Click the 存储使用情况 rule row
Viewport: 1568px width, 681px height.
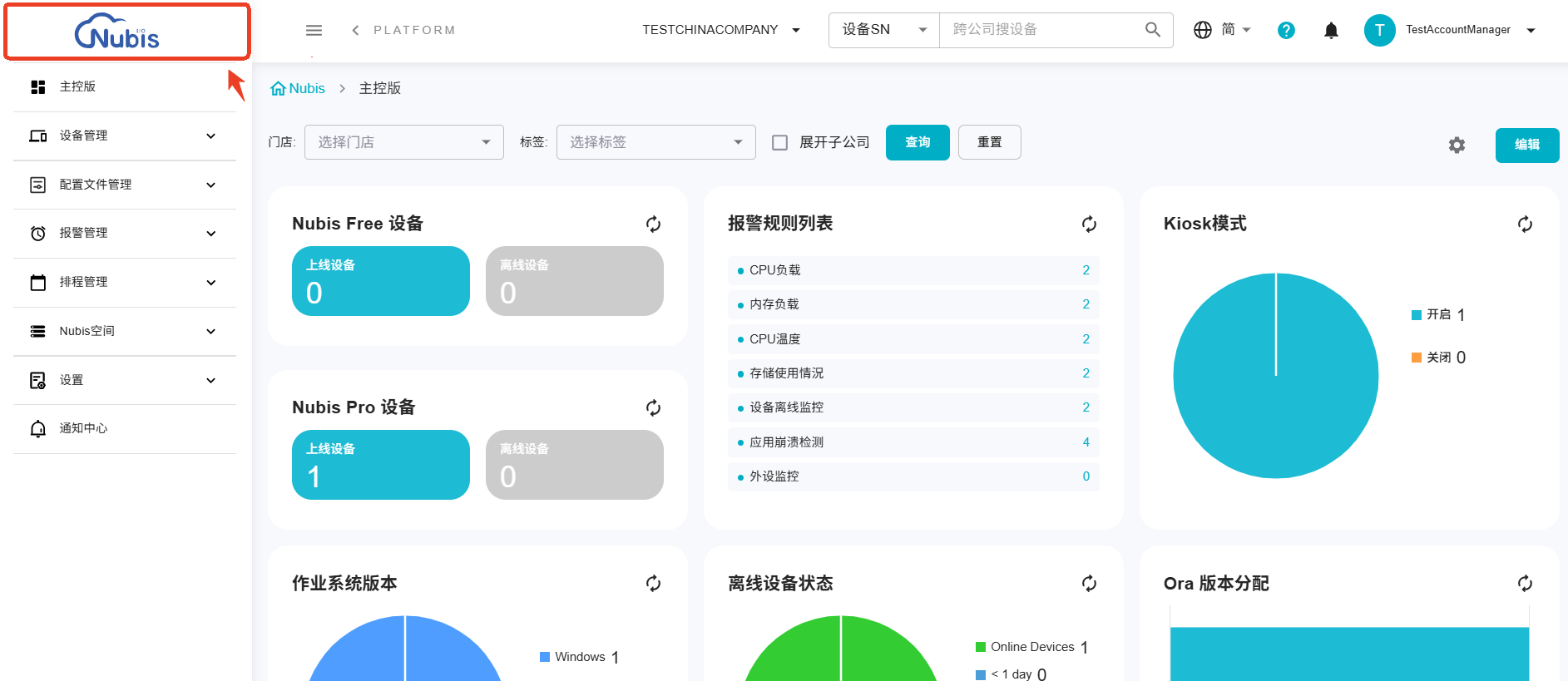click(x=913, y=373)
